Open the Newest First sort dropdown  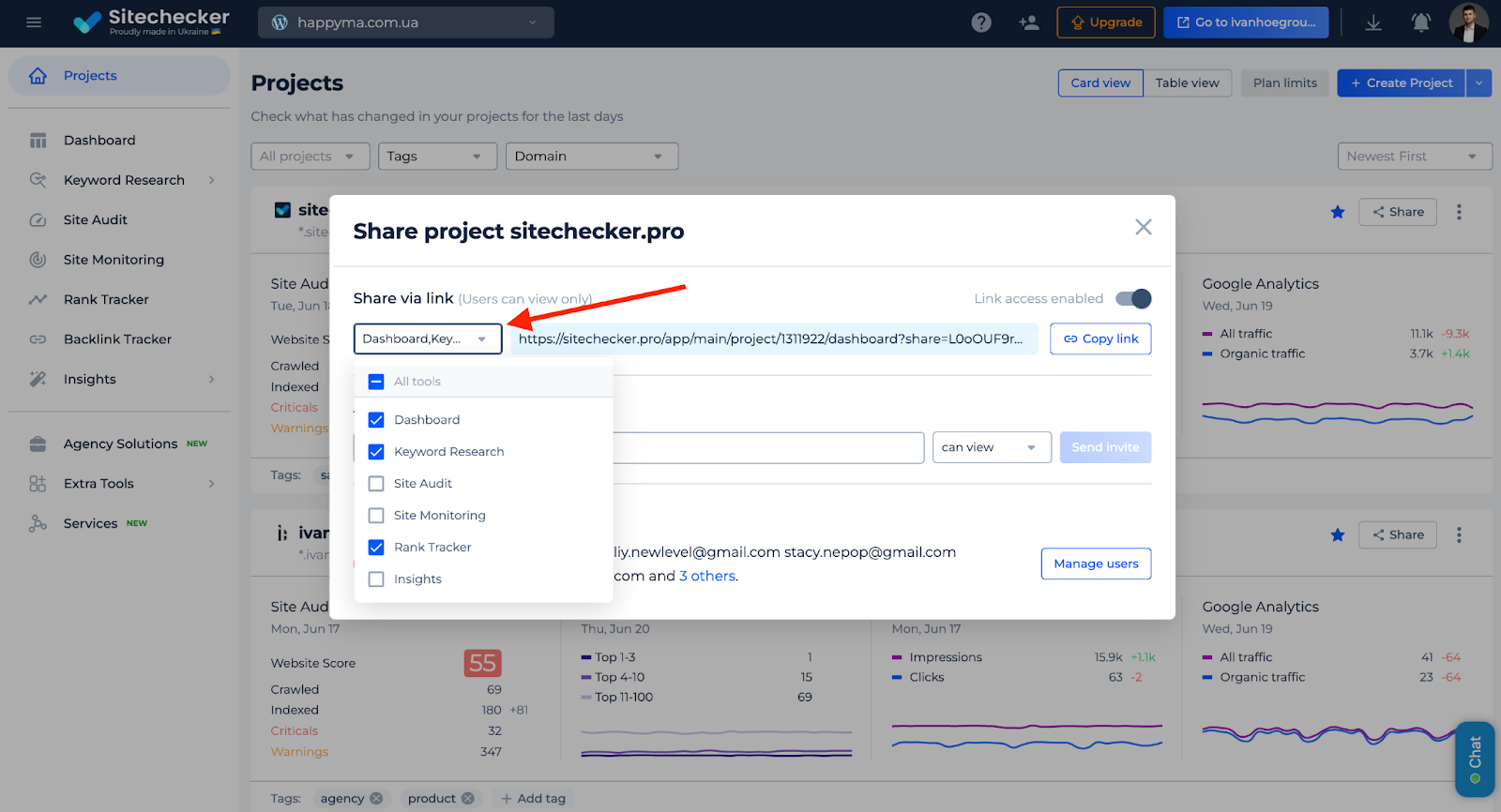pyautogui.click(x=1415, y=157)
